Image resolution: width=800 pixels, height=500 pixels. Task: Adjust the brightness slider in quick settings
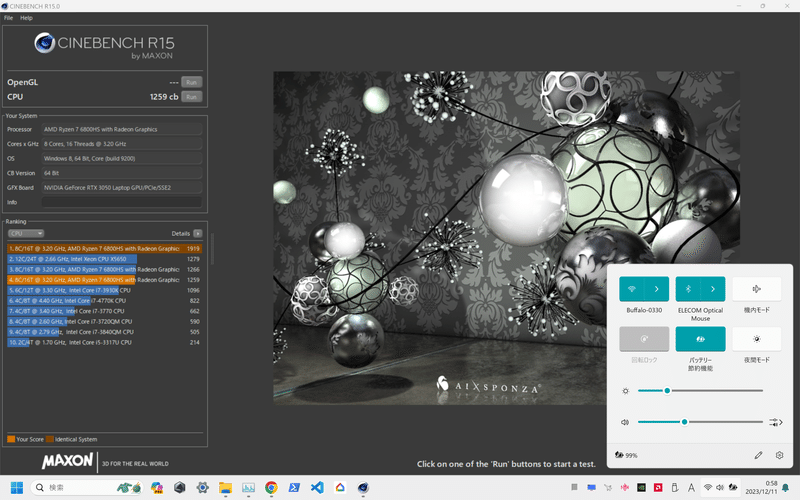point(700,391)
